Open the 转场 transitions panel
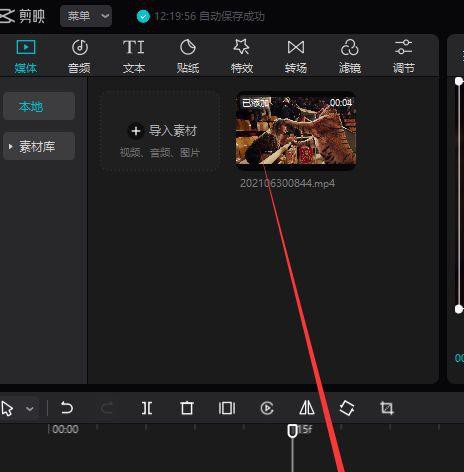This screenshot has width=464, height=472. click(x=296, y=56)
